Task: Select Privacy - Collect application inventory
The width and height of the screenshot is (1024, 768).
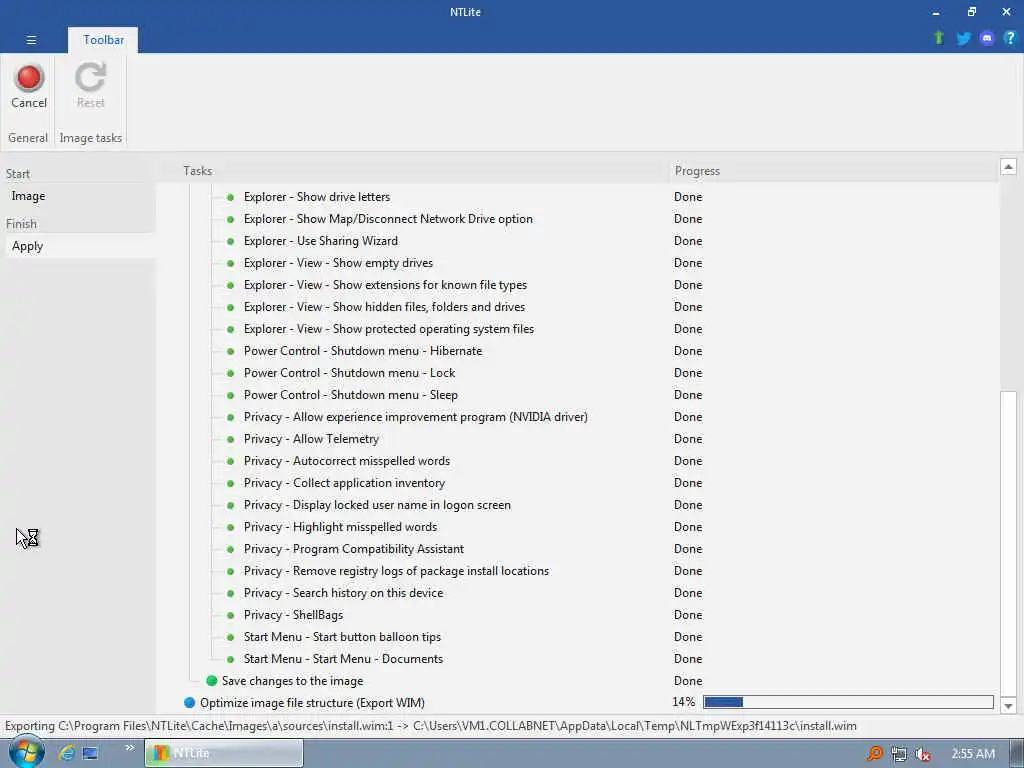Action: pos(344,483)
